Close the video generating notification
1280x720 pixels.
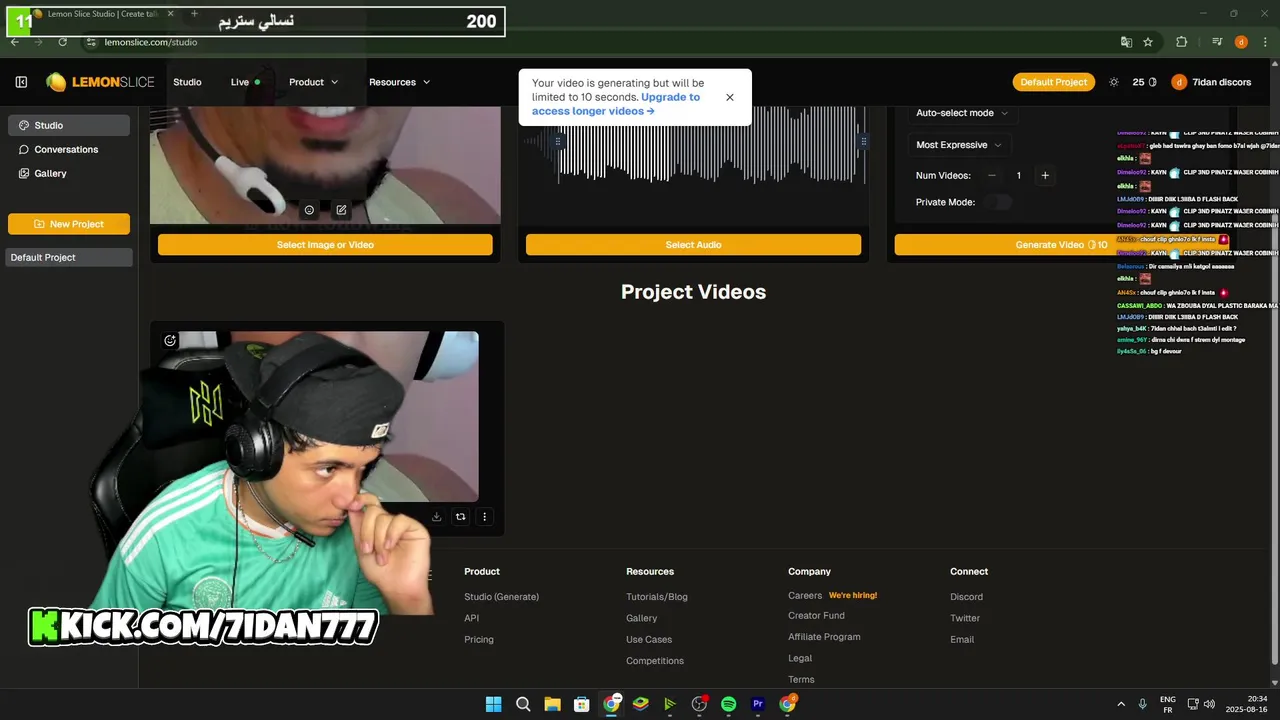(x=730, y=97)
